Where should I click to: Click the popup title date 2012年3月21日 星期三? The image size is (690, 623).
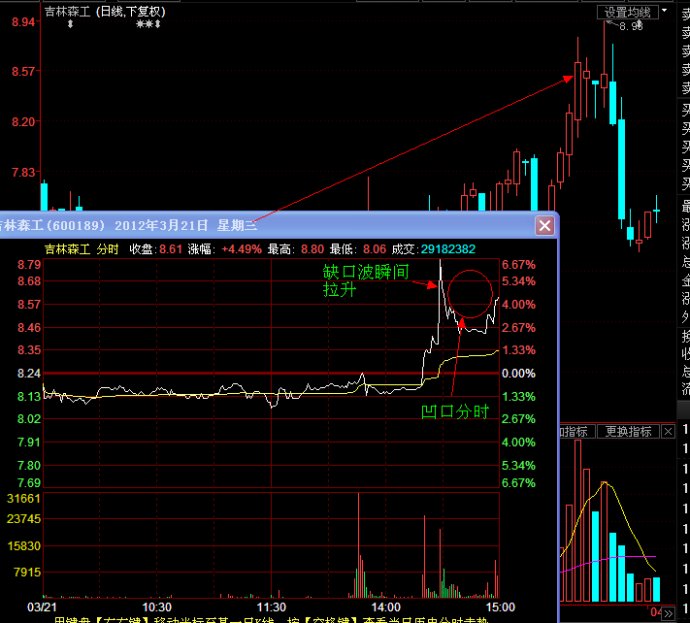pyautogui.click(x=186, y=225)
